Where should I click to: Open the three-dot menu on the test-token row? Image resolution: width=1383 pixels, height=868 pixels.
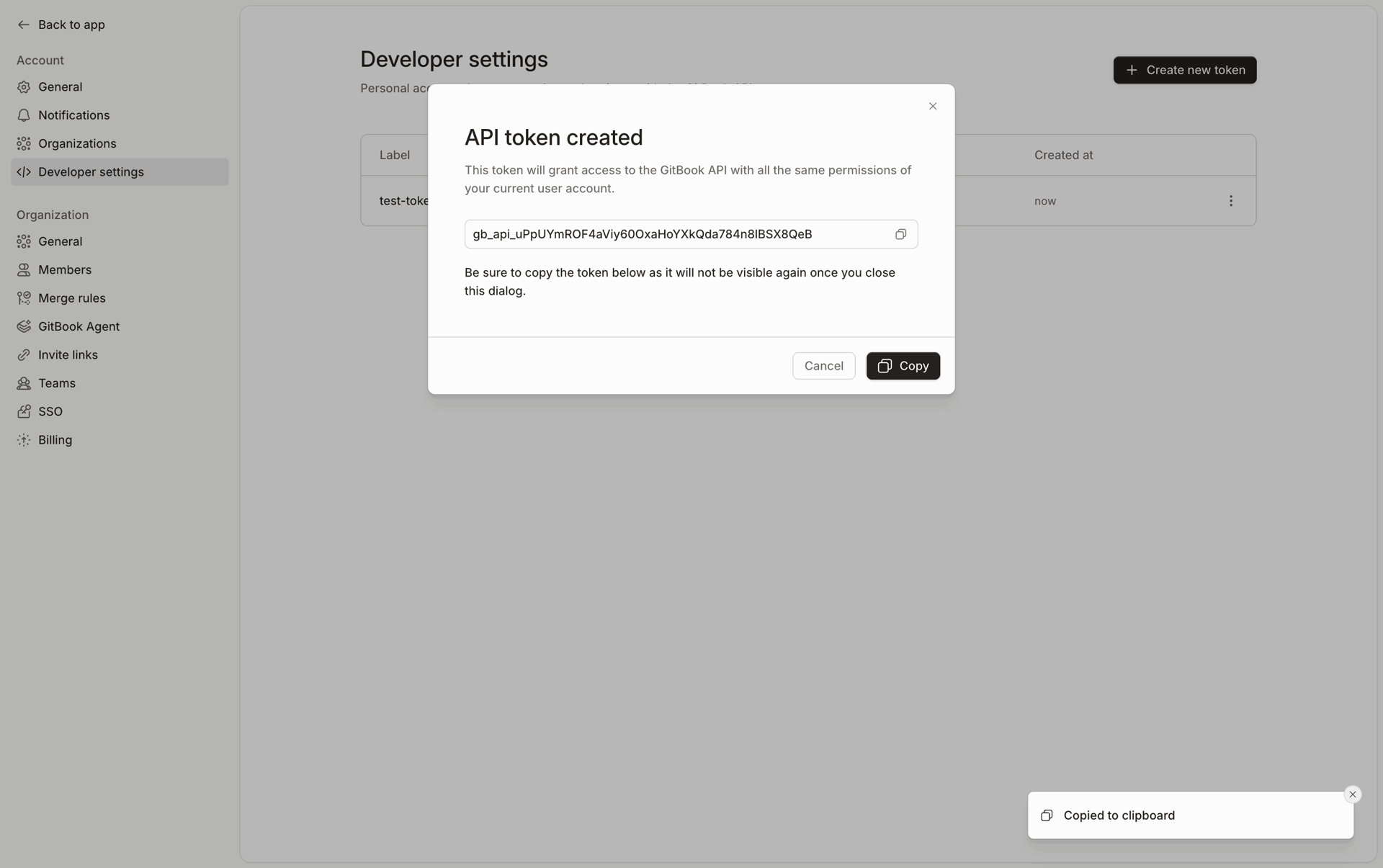pos(1230,201)
